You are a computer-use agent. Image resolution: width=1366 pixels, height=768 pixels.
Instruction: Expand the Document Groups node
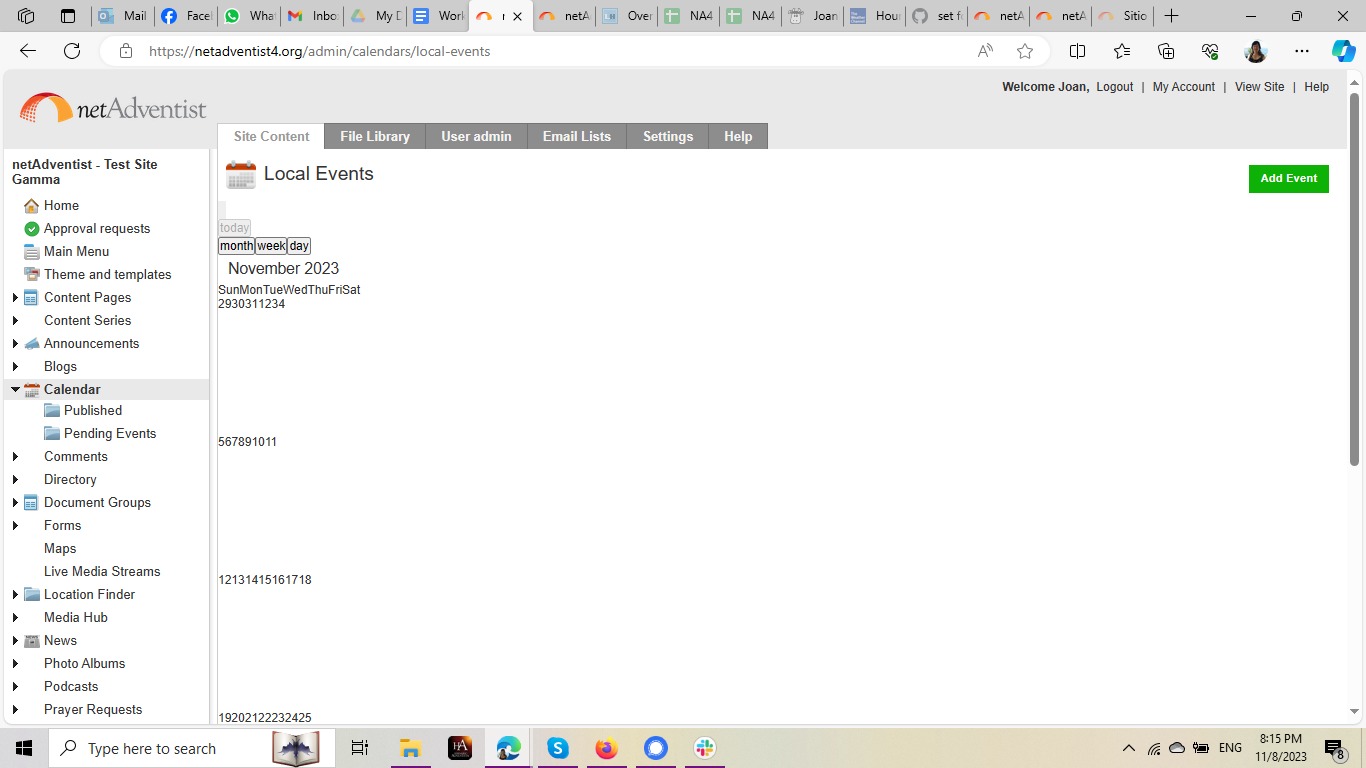15,503
